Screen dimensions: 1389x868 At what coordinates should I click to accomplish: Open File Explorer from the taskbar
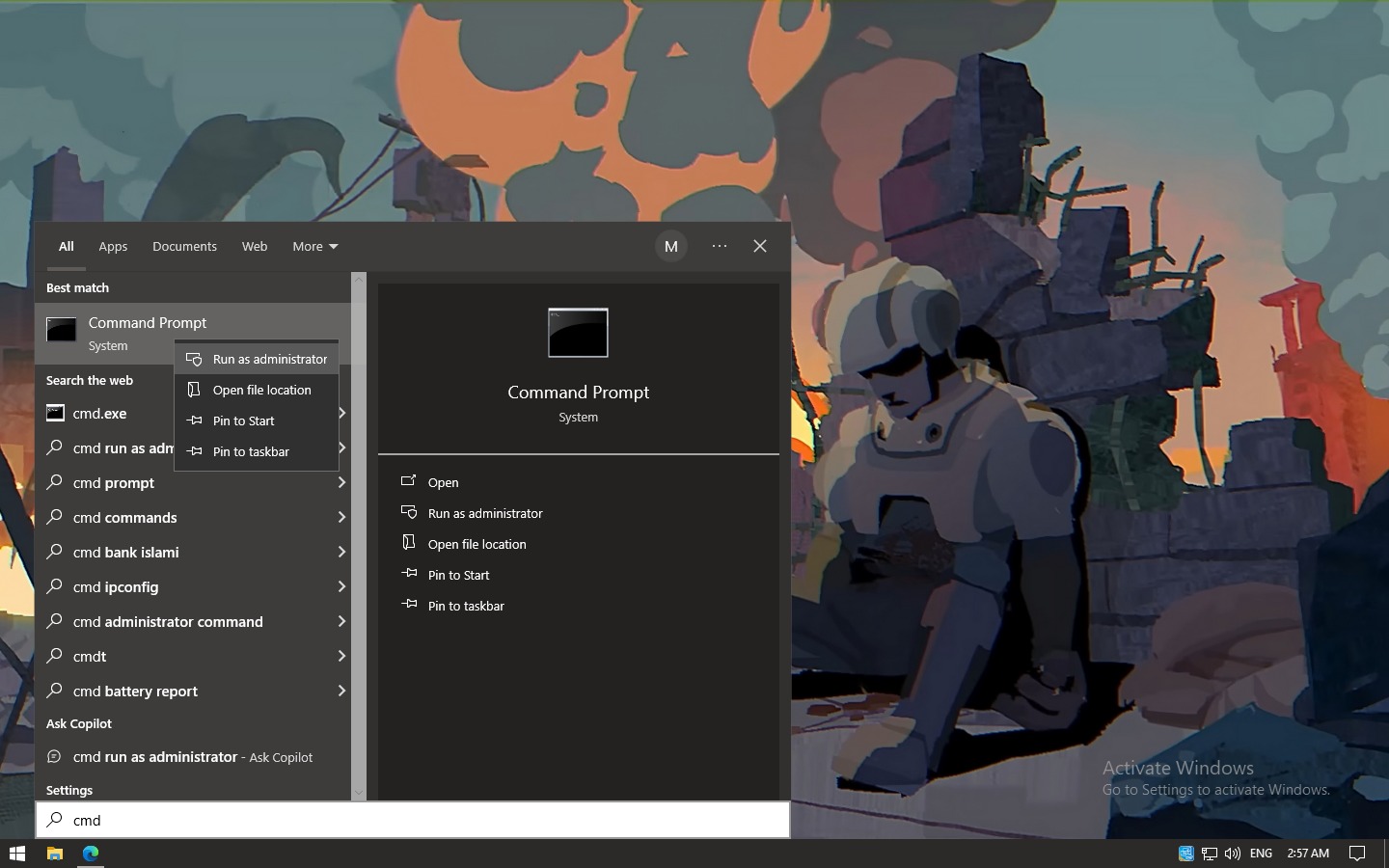(55, 854)
